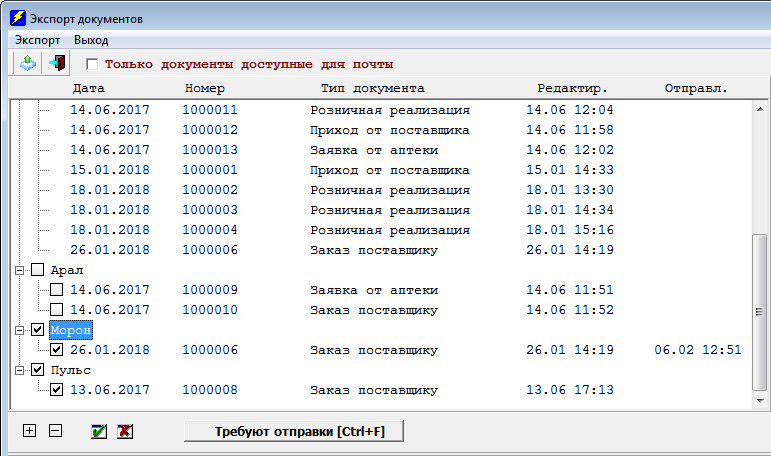Check the Арал group checkbox
Screen dimensions: 771x456
(x=37, y=270)
